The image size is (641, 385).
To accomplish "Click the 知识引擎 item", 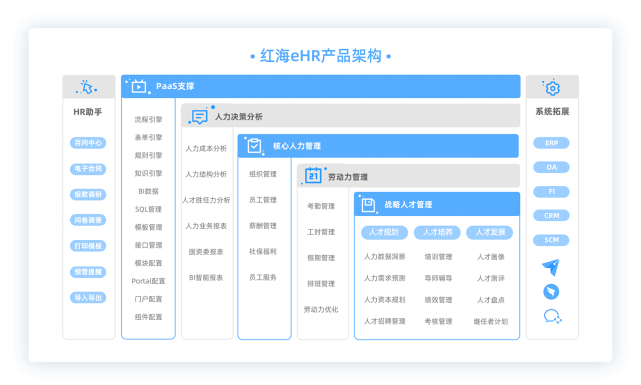I will tap(148, 173).
